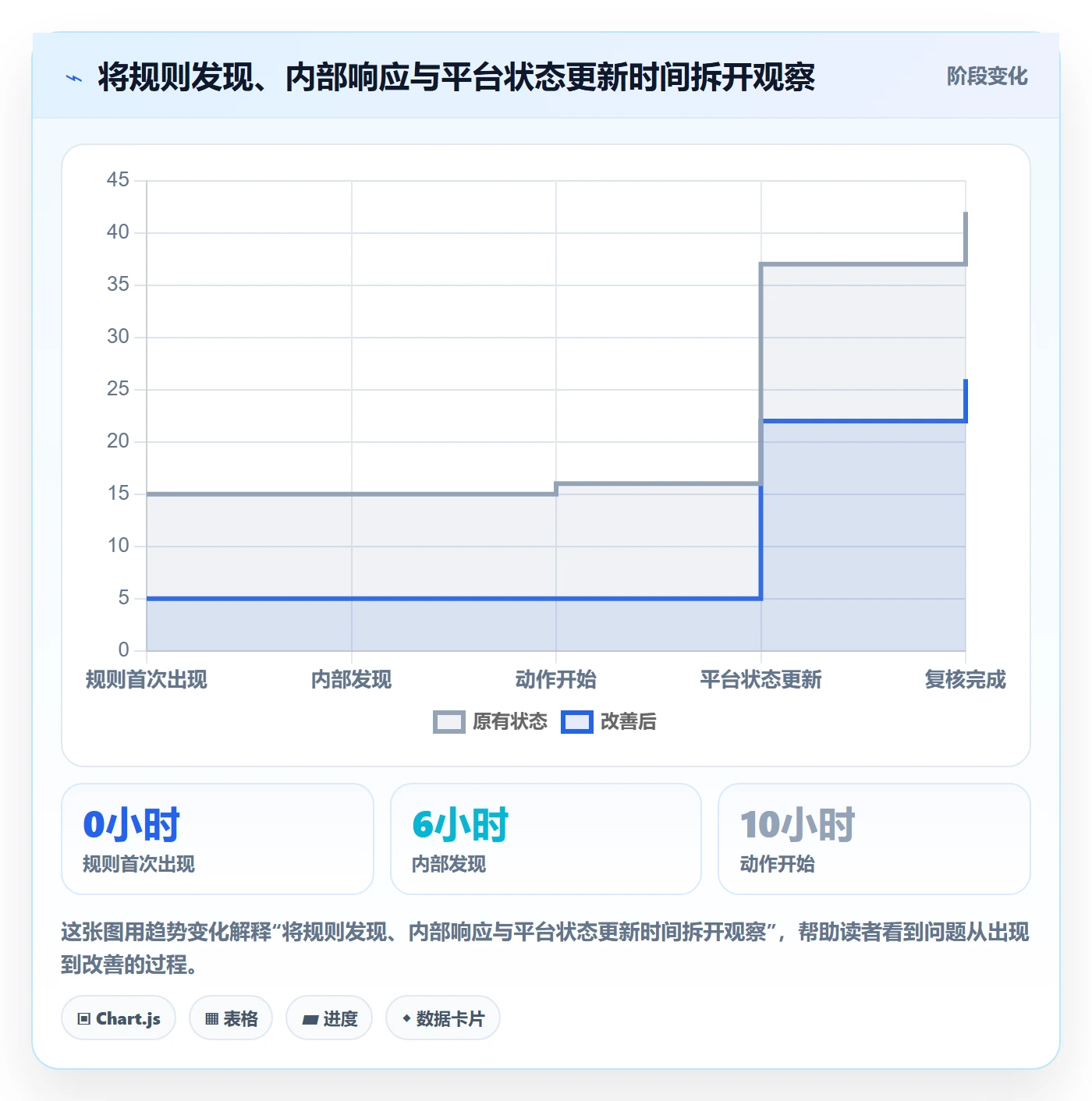Click the 25 value on the y-axis
The height and width of the screenshot is (1101, 1092).
[x=118, y=389]
